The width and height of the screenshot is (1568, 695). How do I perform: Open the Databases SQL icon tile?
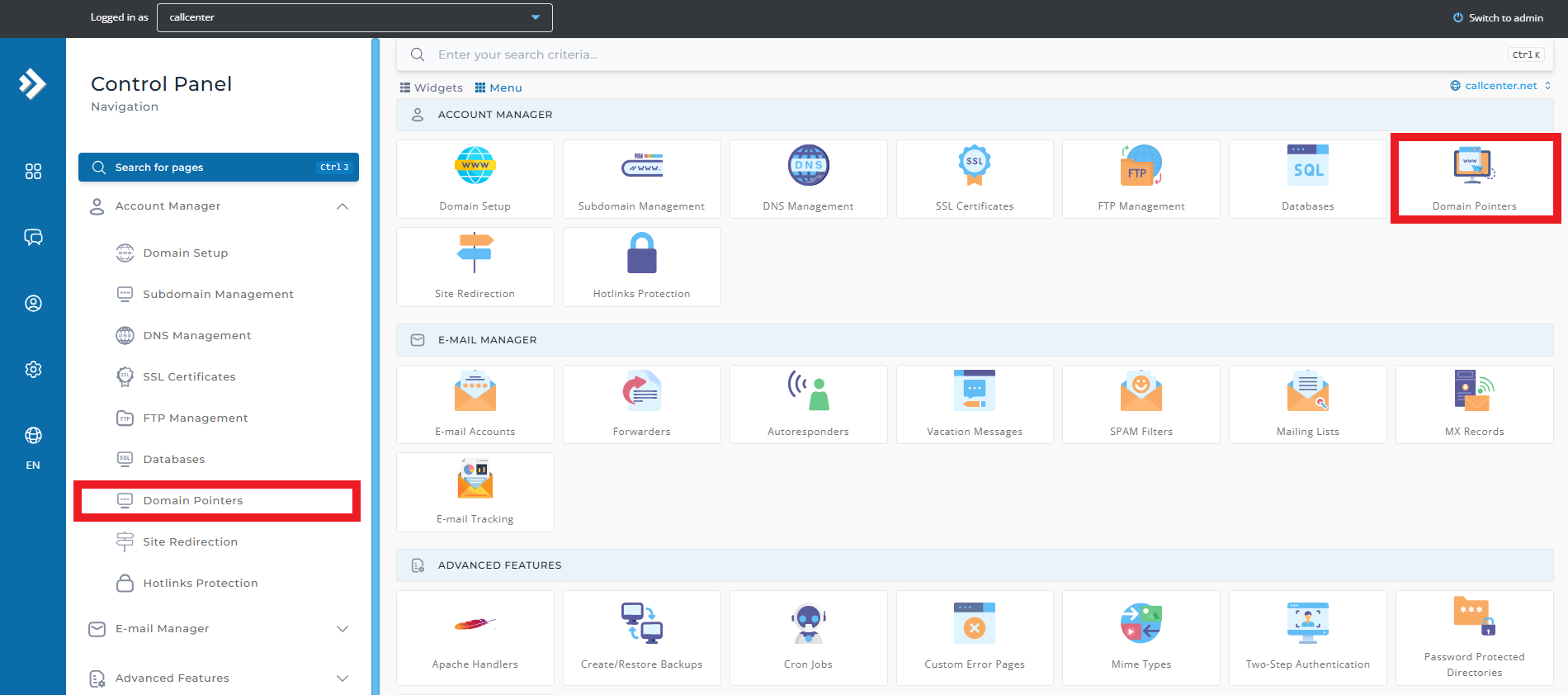(1307, 166)
